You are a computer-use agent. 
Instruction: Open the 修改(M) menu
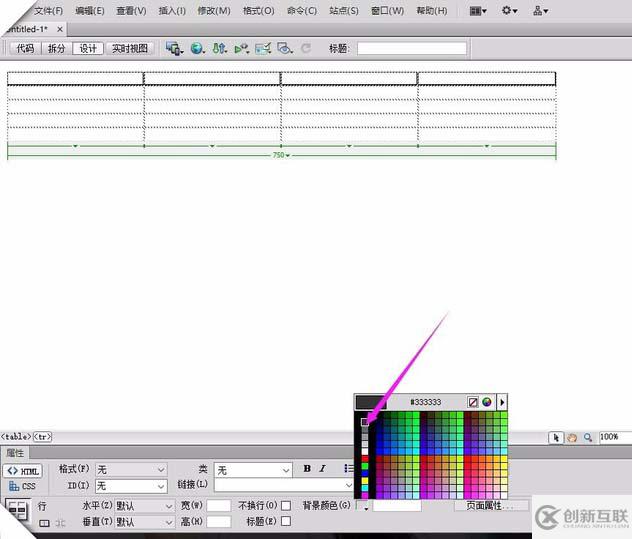click(x=214, y=11)
